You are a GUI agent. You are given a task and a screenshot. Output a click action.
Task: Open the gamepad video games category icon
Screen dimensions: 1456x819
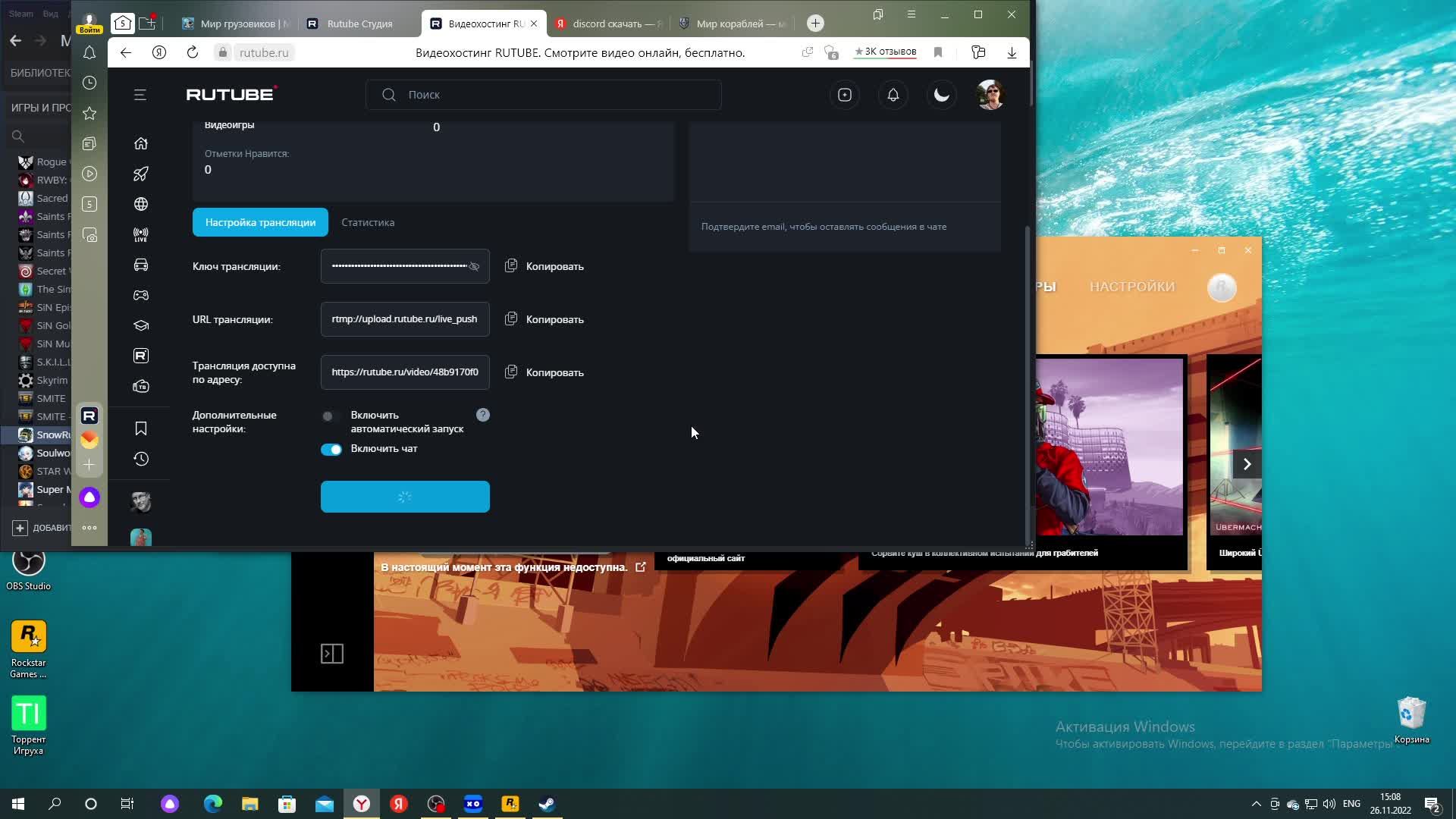[x=141, y=295]
